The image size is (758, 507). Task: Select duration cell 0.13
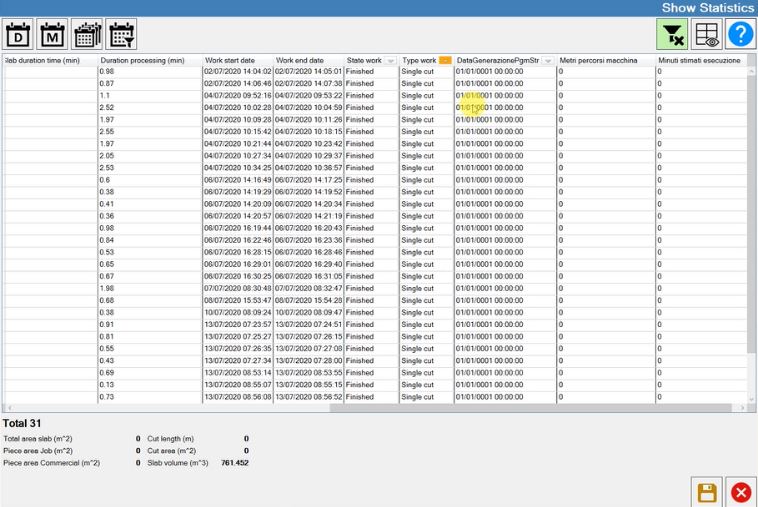150,385
